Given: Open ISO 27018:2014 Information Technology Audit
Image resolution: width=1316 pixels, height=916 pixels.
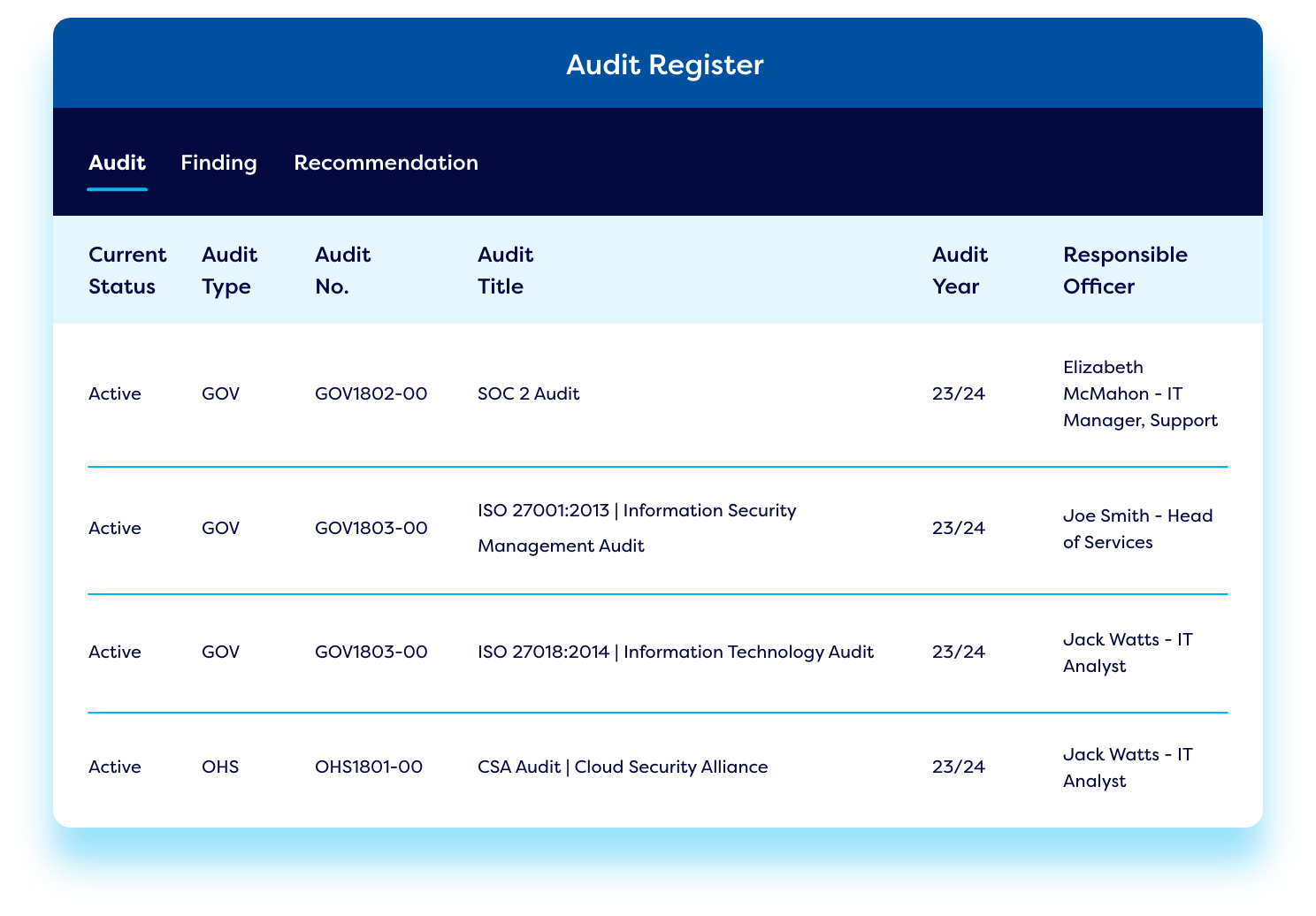Looking at the screenshot, I should (676, 652).
